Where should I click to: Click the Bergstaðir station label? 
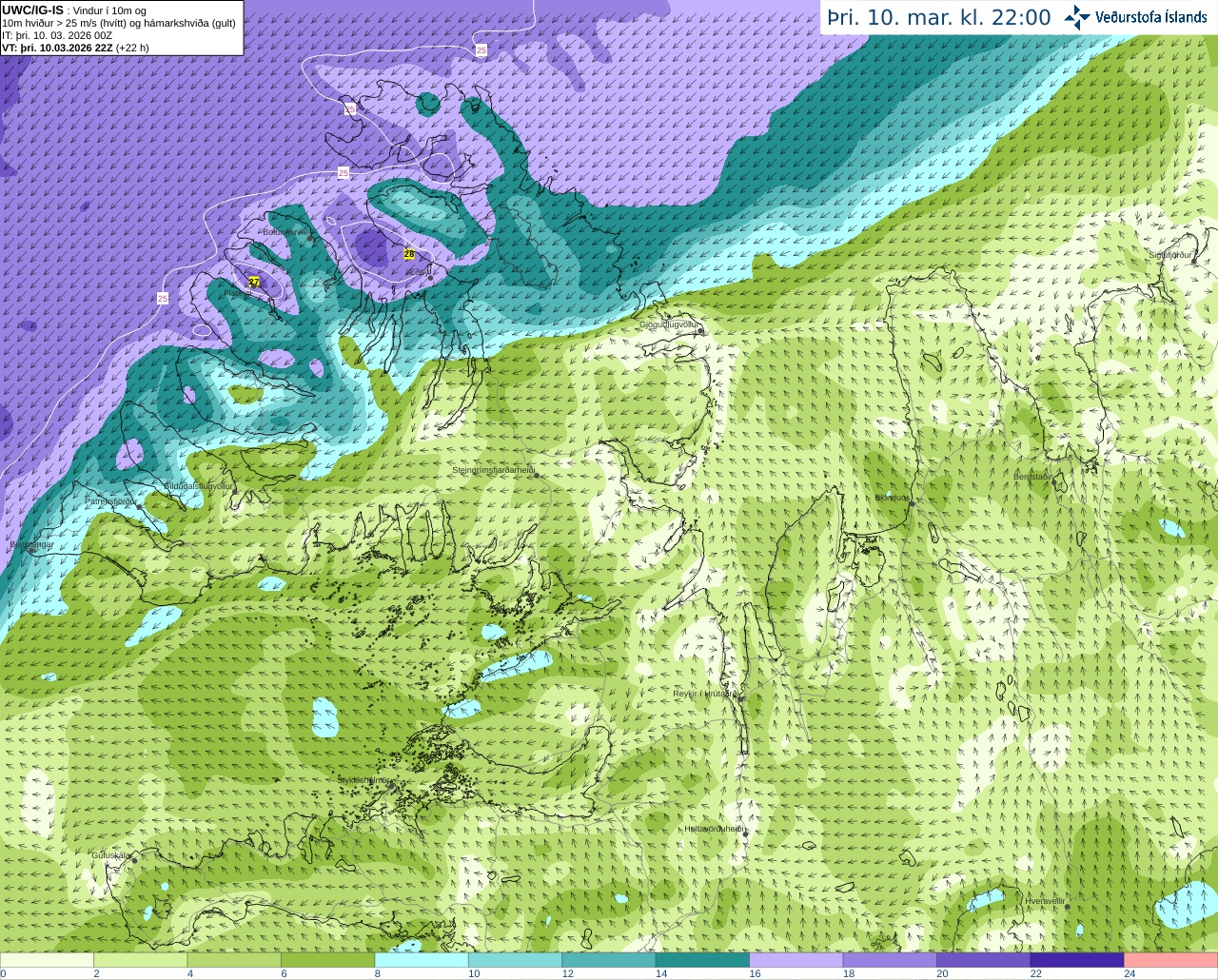click(x=1032, y=476)
